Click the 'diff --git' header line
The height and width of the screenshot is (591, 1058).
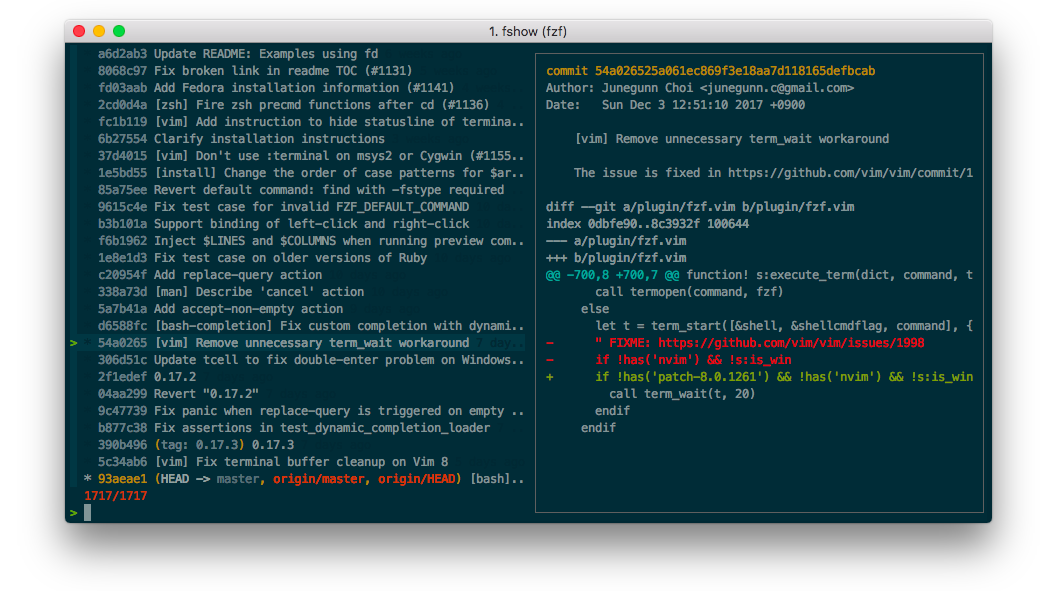point(700,207)
